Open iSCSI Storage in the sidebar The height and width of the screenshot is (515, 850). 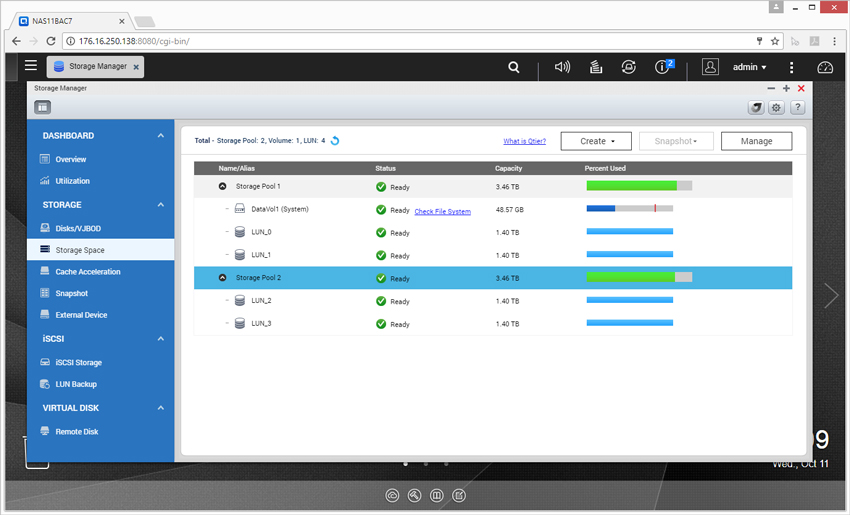pyautogui.click(x=78, y=363)
